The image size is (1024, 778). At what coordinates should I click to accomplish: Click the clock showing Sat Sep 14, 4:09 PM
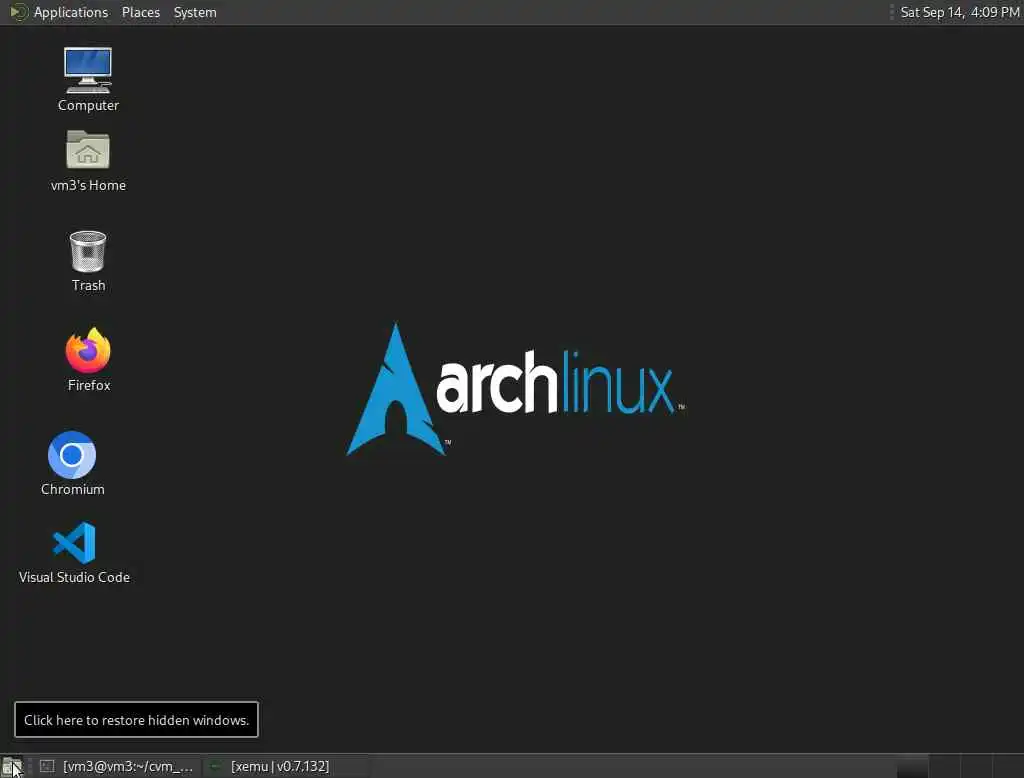959,12
